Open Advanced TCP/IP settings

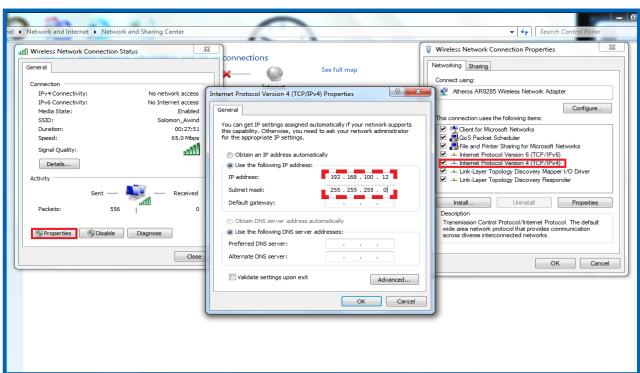point(394,280)
